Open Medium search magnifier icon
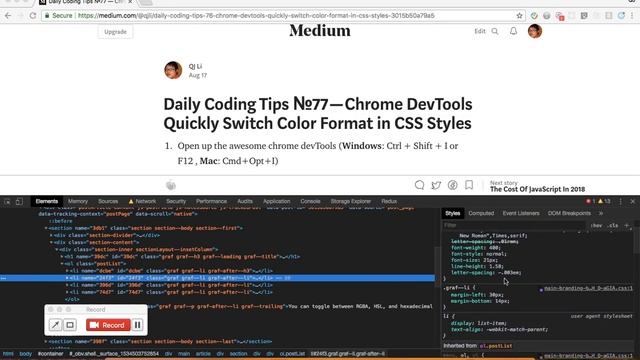This screenshot has height=360, width=640. tap(495, 31)
